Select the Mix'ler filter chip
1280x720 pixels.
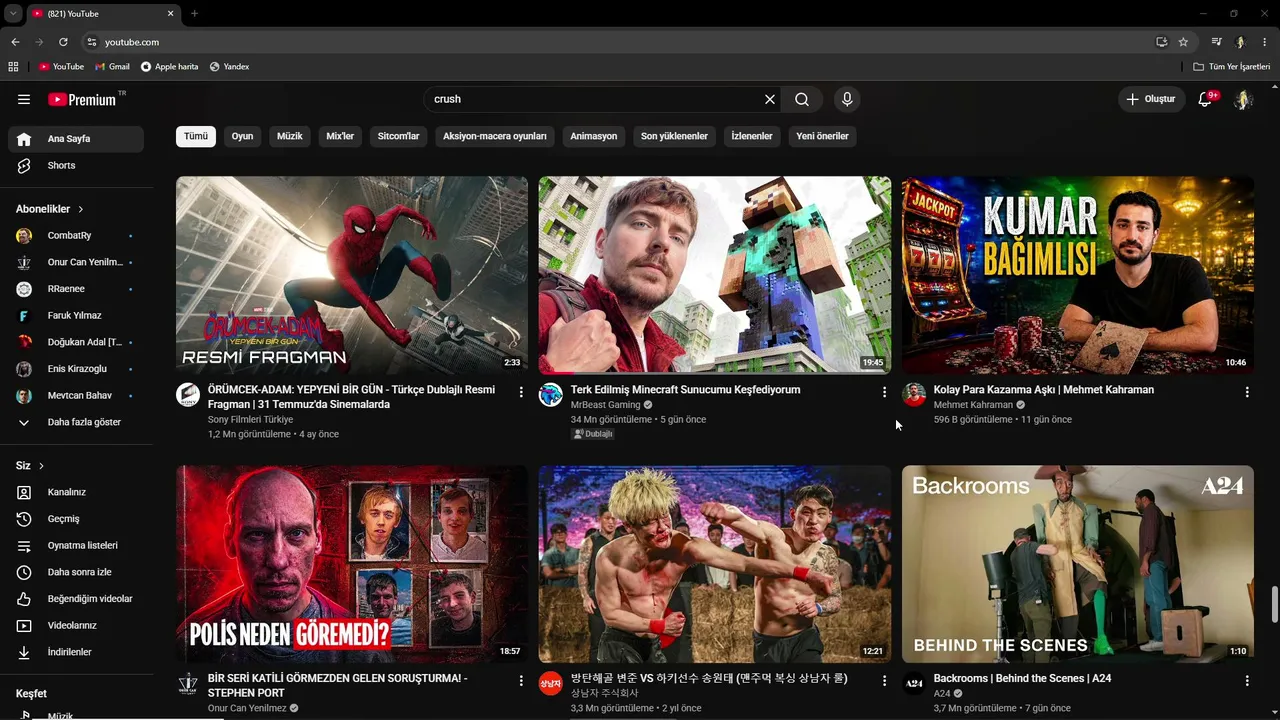[340, 136]
